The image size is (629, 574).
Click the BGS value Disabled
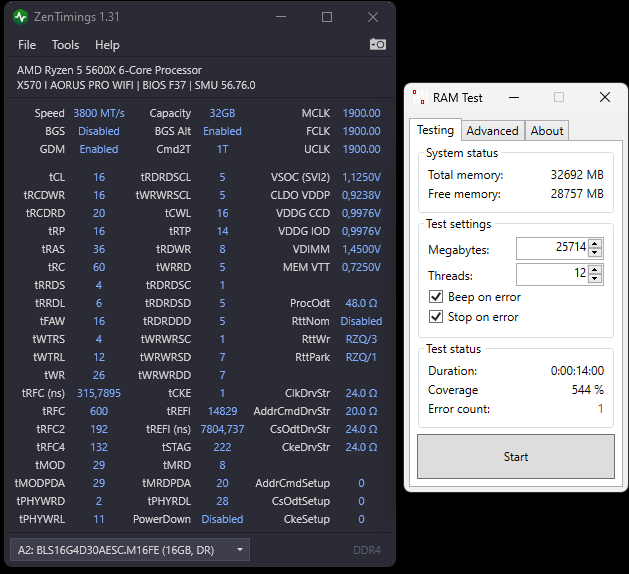(x=99, y=131)
